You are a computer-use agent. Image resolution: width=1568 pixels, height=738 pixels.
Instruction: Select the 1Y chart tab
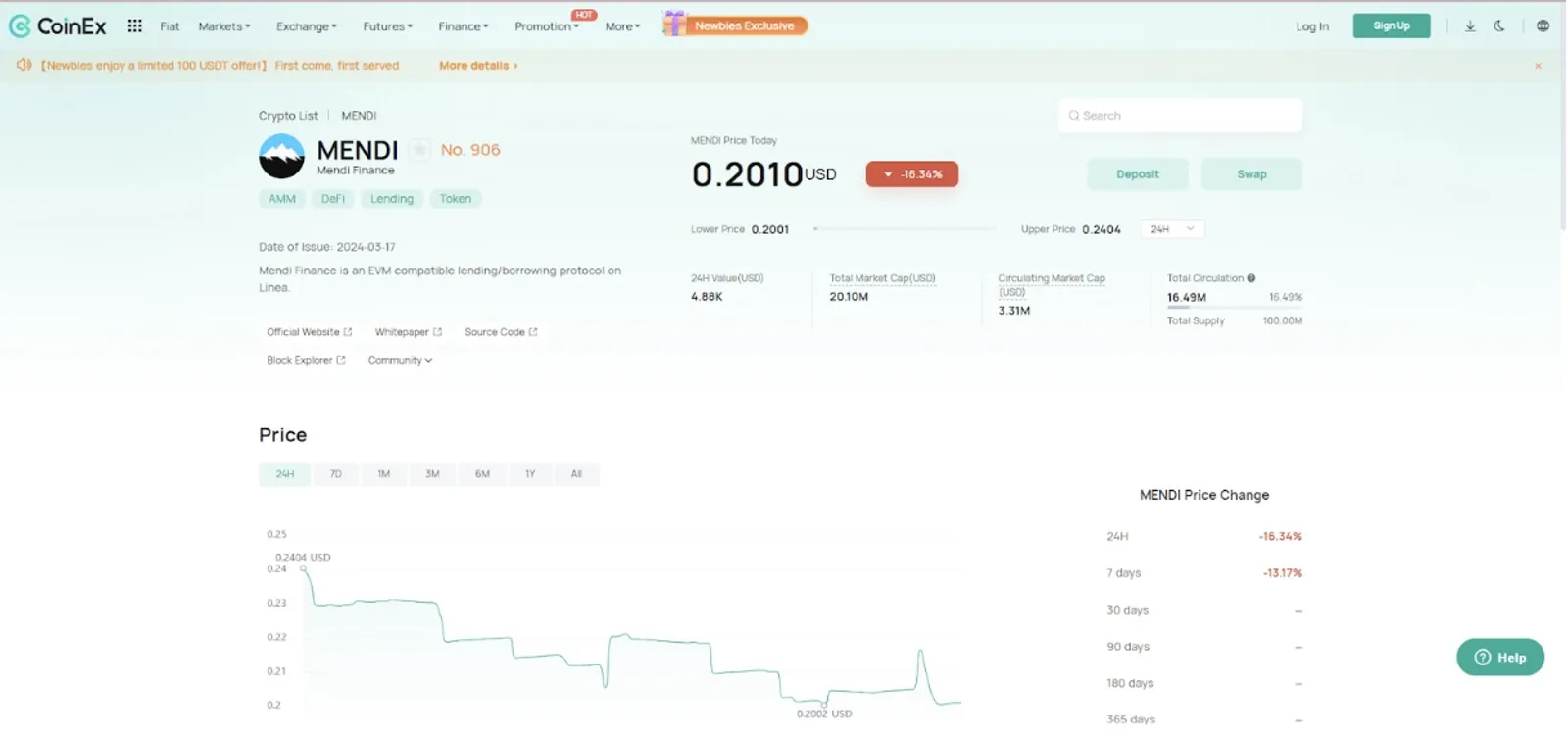(x=530, y=474)
